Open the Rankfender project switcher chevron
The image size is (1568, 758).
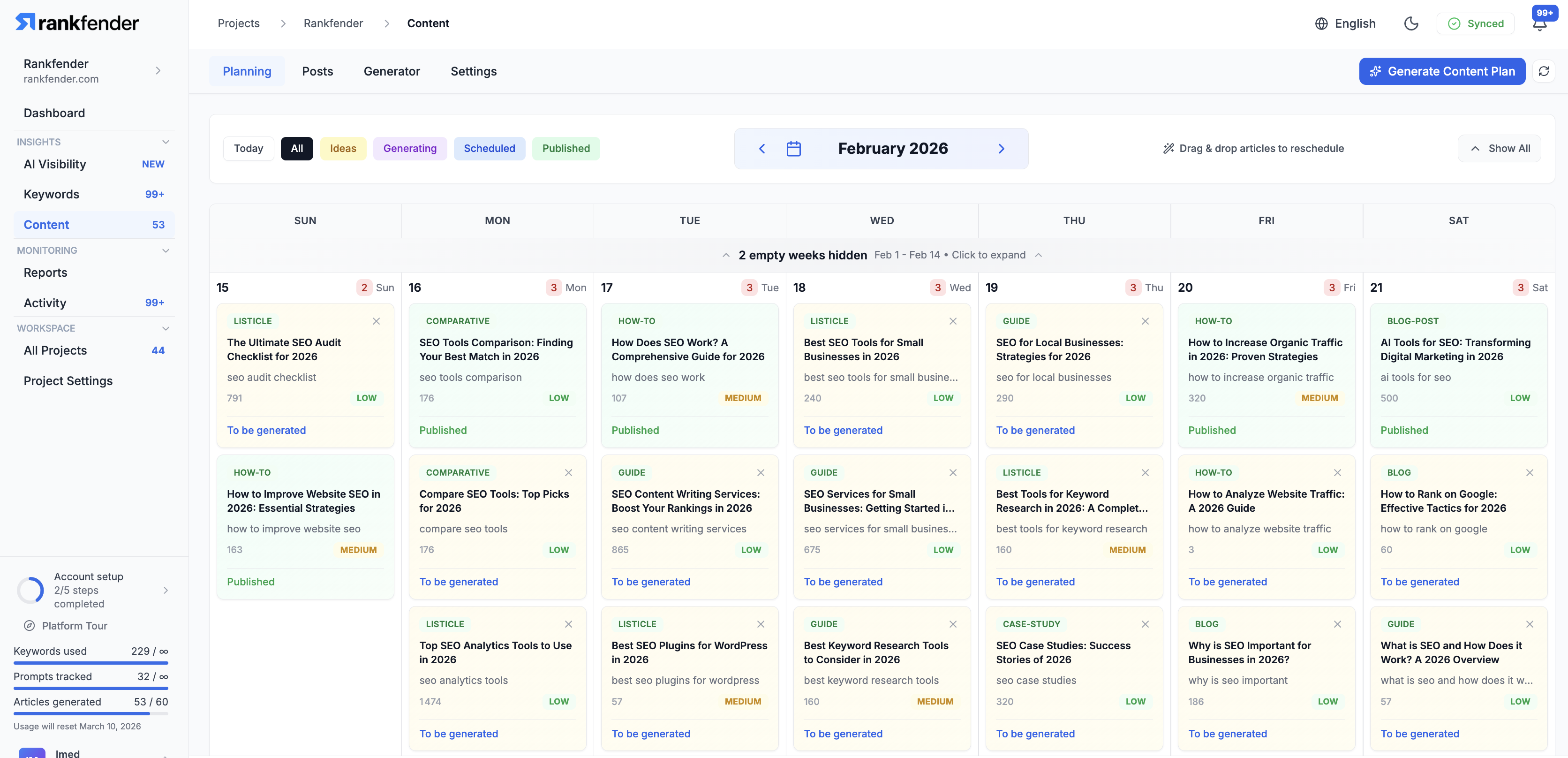tap(158, 71)
